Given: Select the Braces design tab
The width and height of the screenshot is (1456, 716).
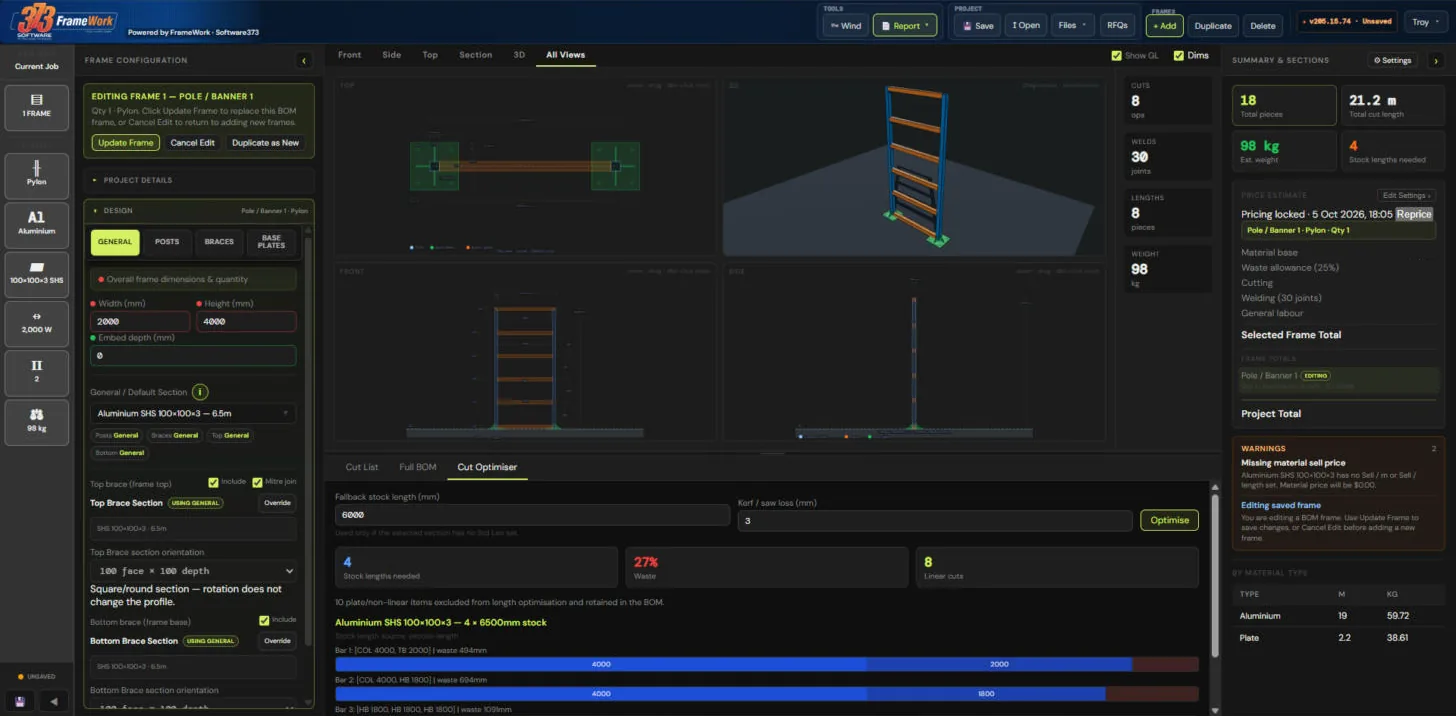Looking at the screenshot, I should 219,242.
